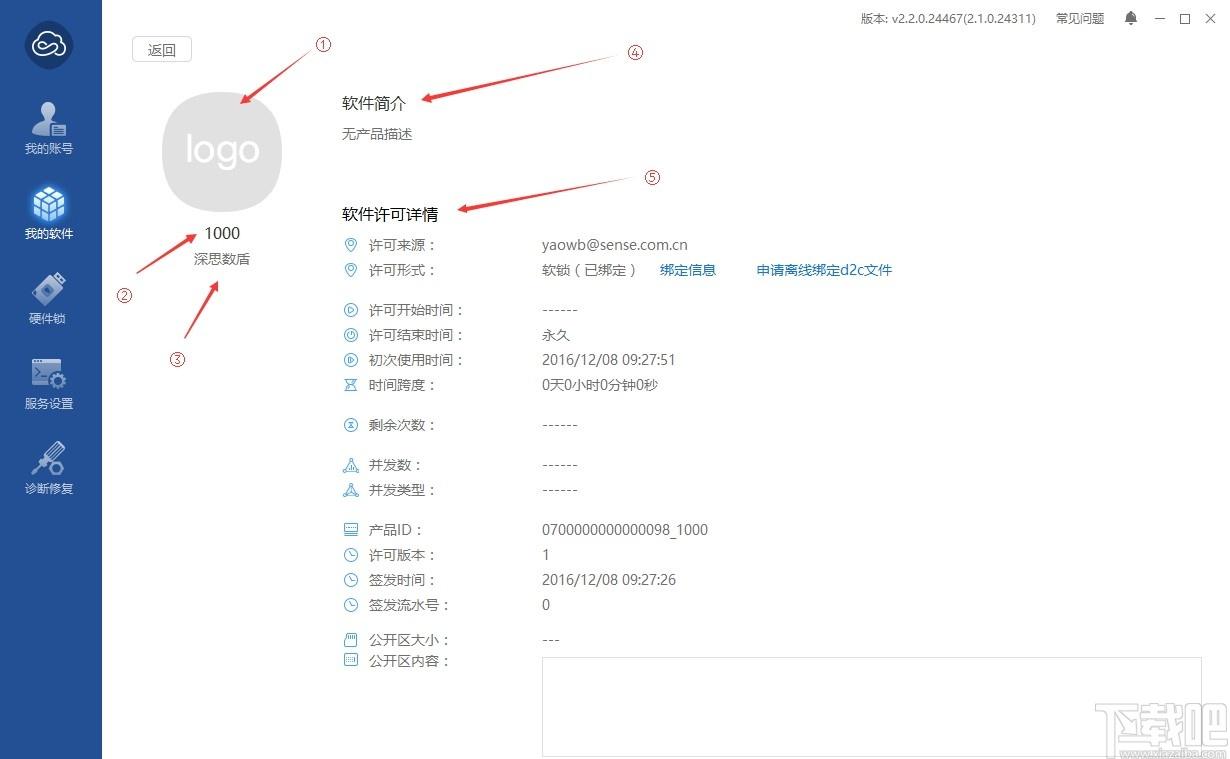Click clock icon beside 签发流水号
The height and width of the screenshot is (759, 1230).
click(351, 605)
